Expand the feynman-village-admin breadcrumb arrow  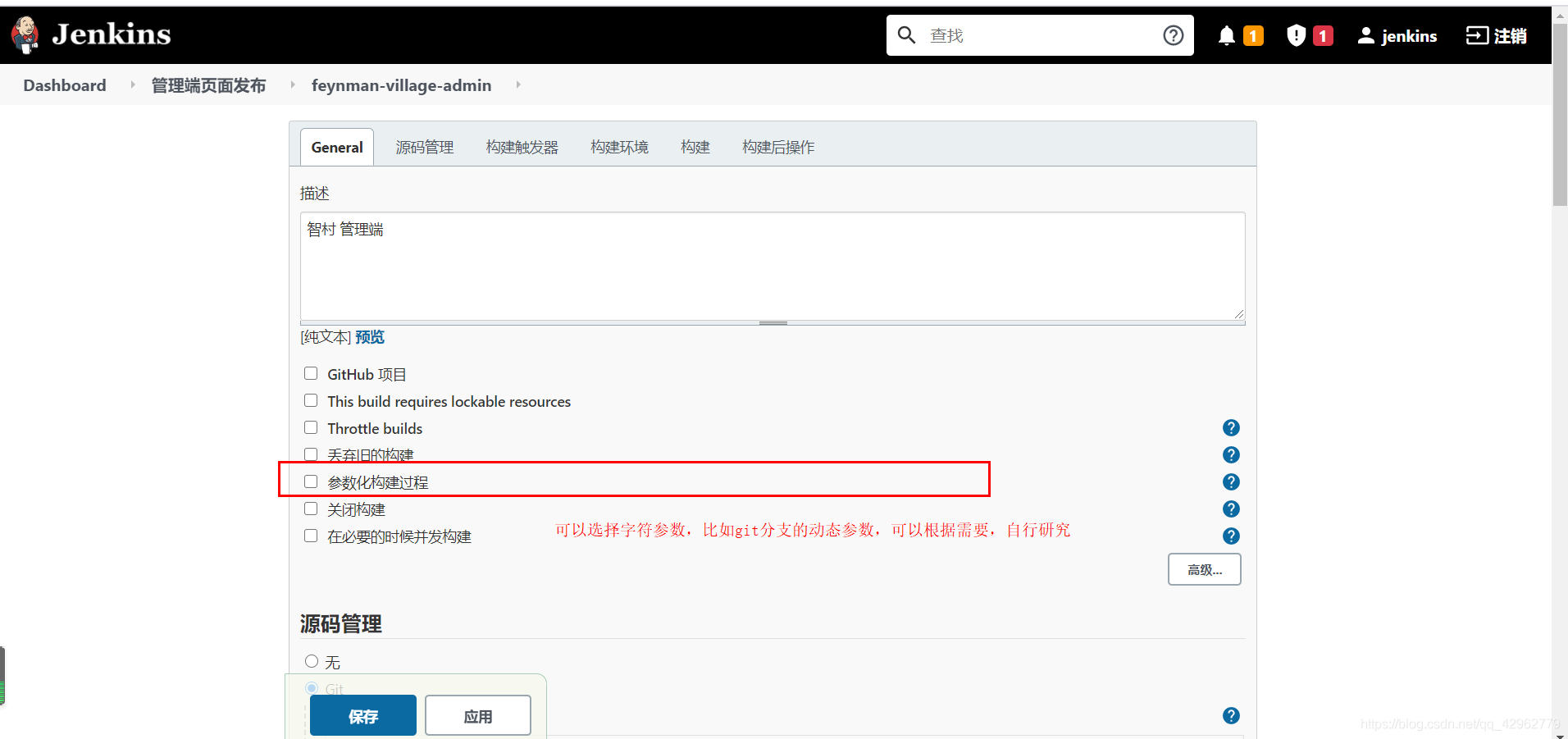tap(517, 84)
